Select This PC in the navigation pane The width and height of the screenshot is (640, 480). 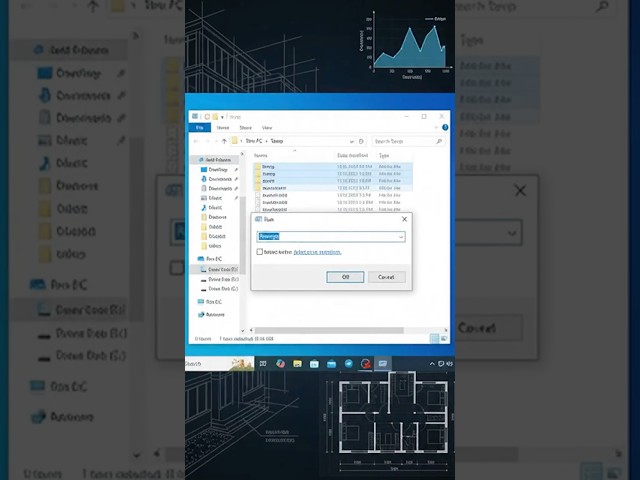click(x=209, y=259)
